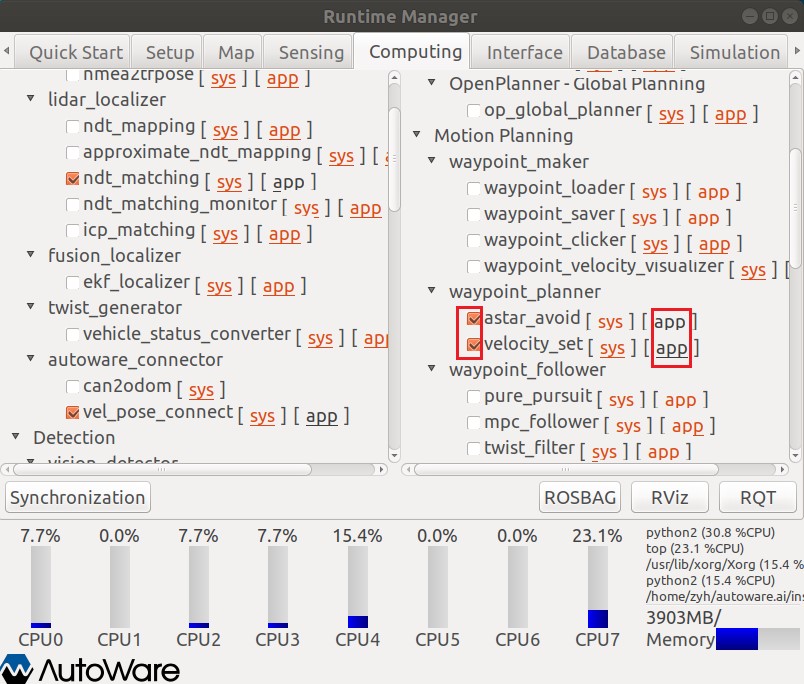Click the tab bar right-scroll arrow
The image size is (804, 684).
pyautogui.click(x=797, y=51)
